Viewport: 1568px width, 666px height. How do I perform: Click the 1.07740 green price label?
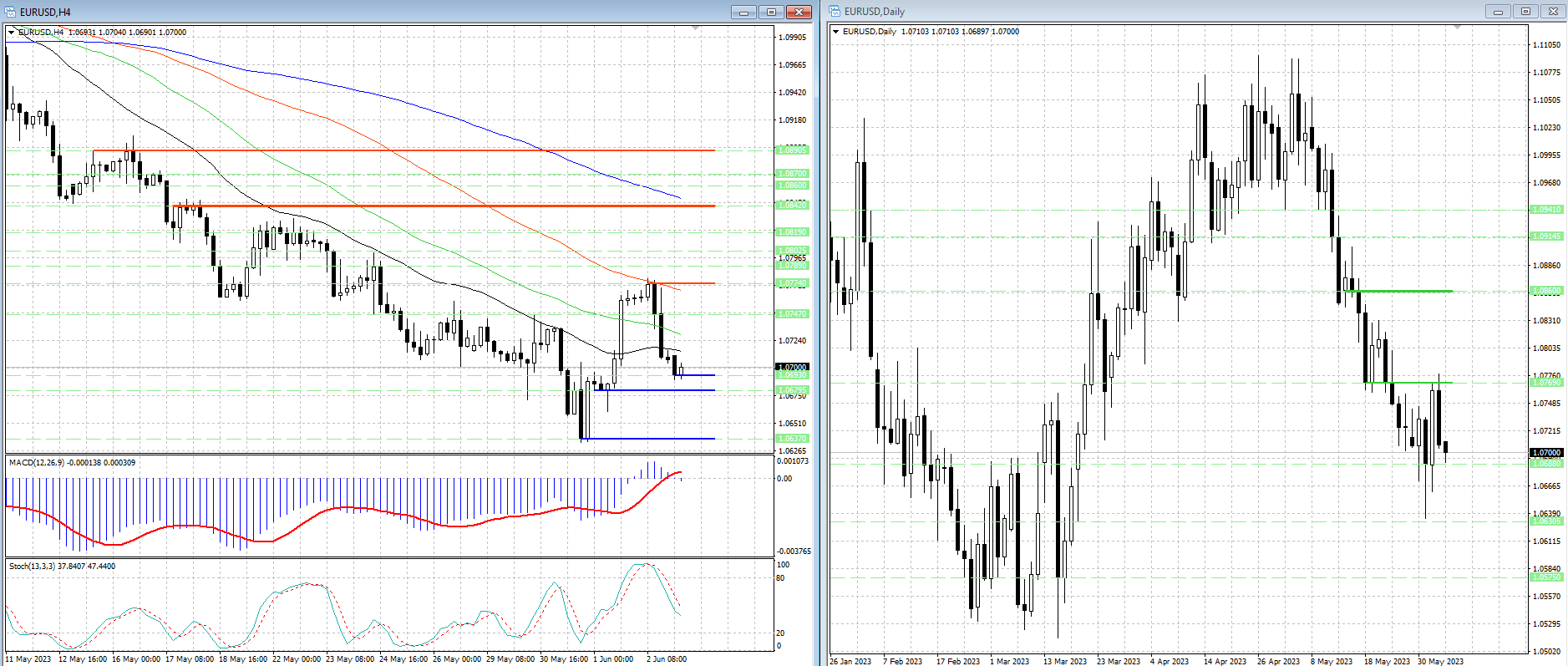pyautogui.click(x=793, y=283)
